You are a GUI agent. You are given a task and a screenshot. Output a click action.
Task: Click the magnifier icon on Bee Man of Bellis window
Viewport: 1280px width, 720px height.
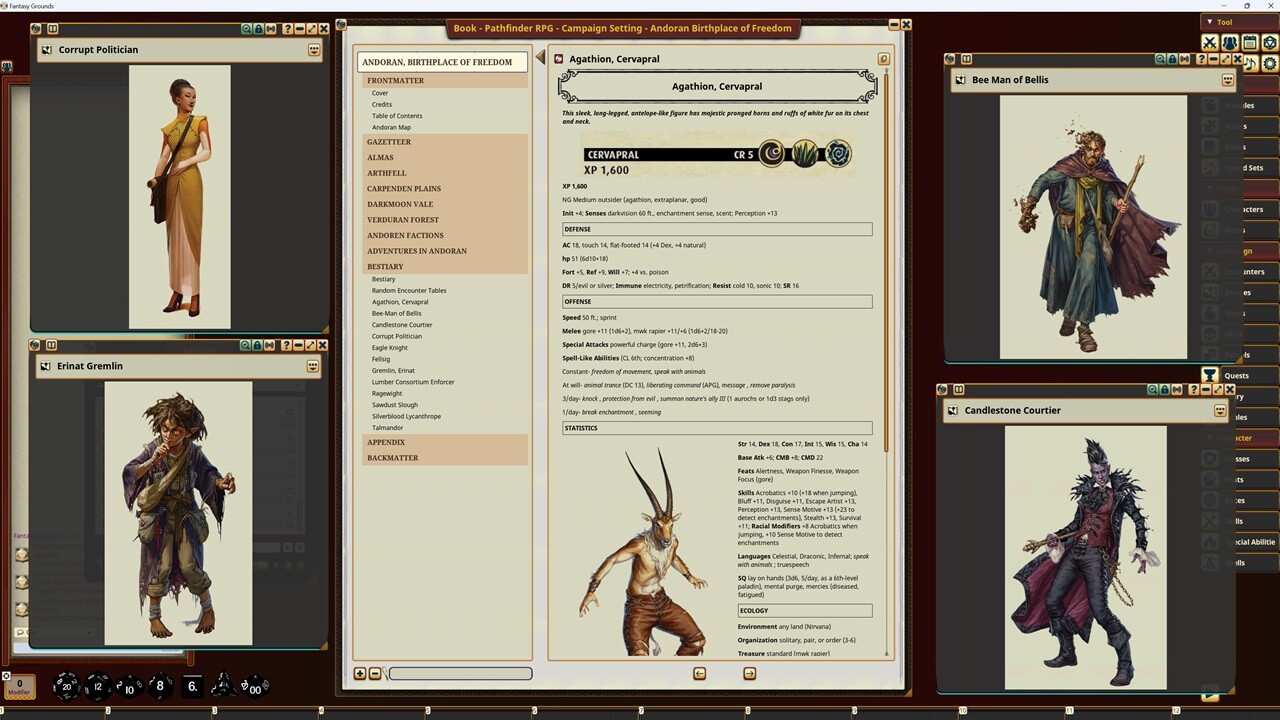point(1160,59)
